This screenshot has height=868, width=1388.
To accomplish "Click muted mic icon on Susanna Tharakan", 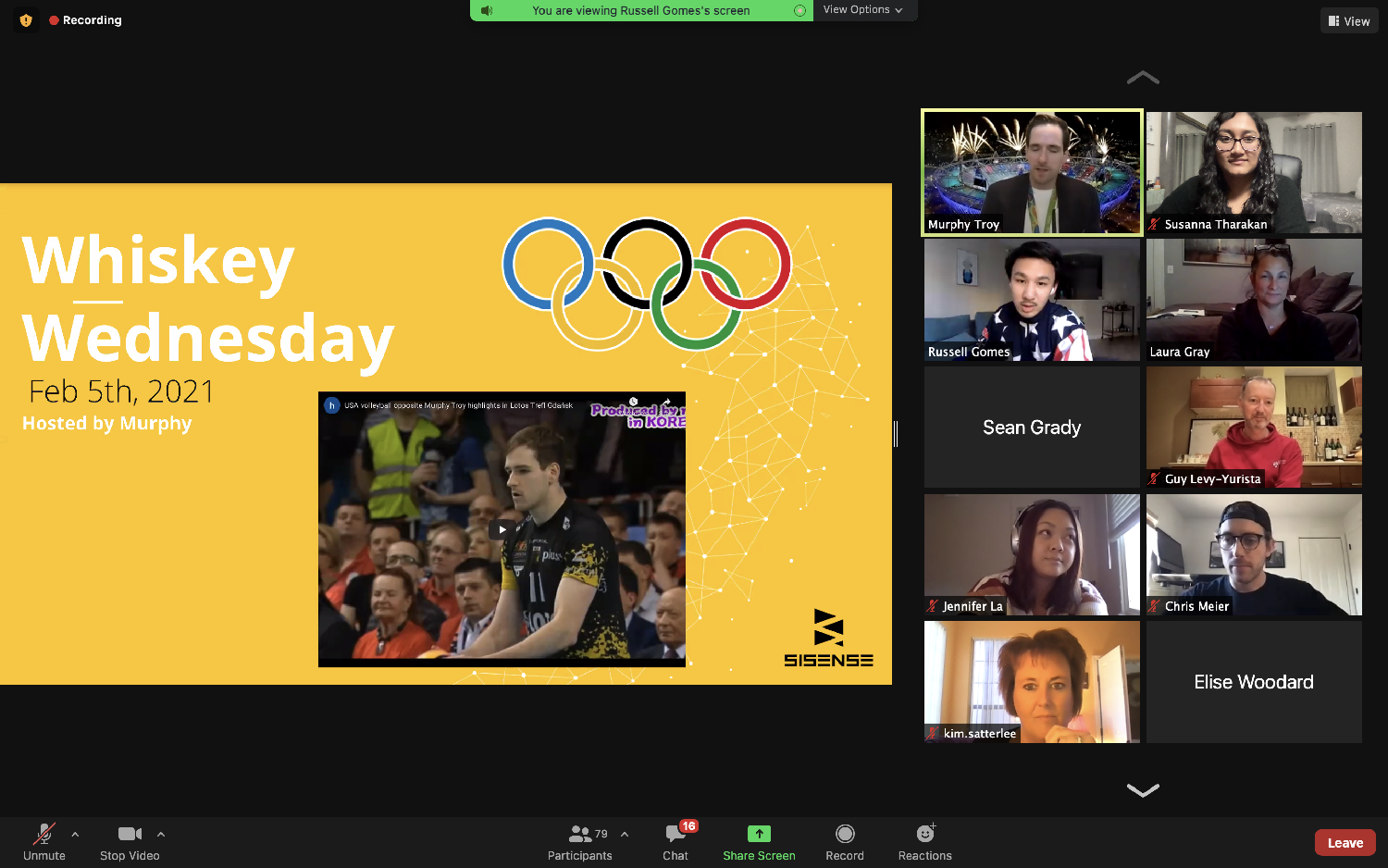I will click(x=1155, y=224).
